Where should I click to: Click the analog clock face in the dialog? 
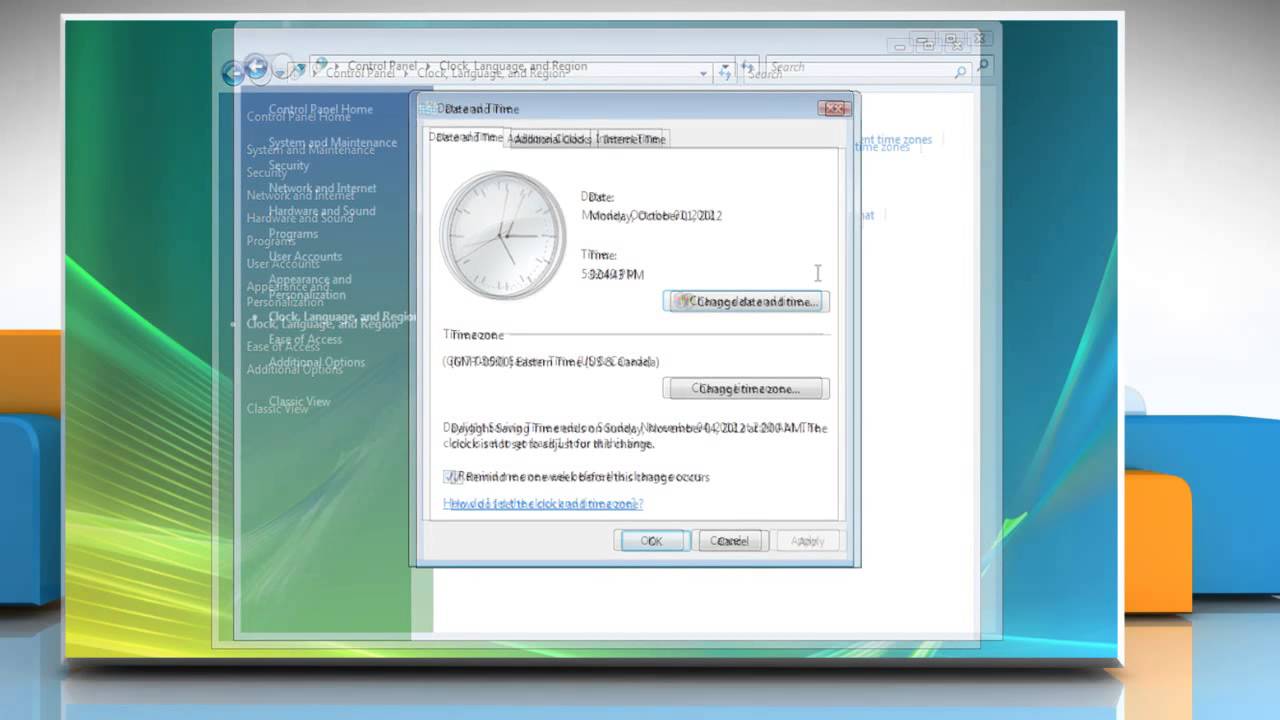[503, 235]
